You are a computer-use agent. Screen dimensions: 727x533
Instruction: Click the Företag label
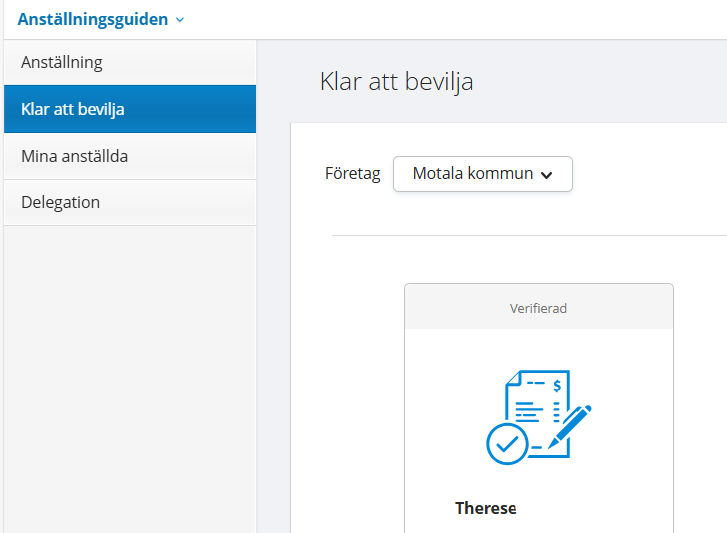tap(352, 173)
